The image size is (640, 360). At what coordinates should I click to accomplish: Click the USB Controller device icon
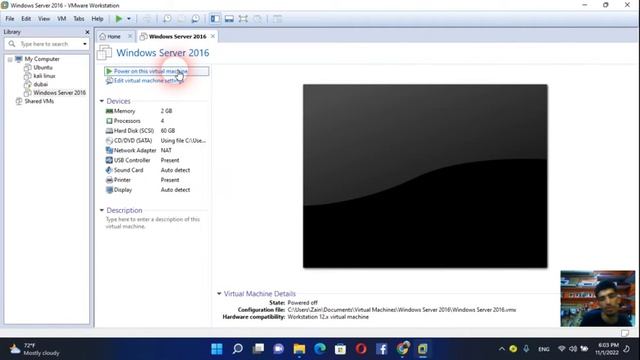[x=109, y=160]
